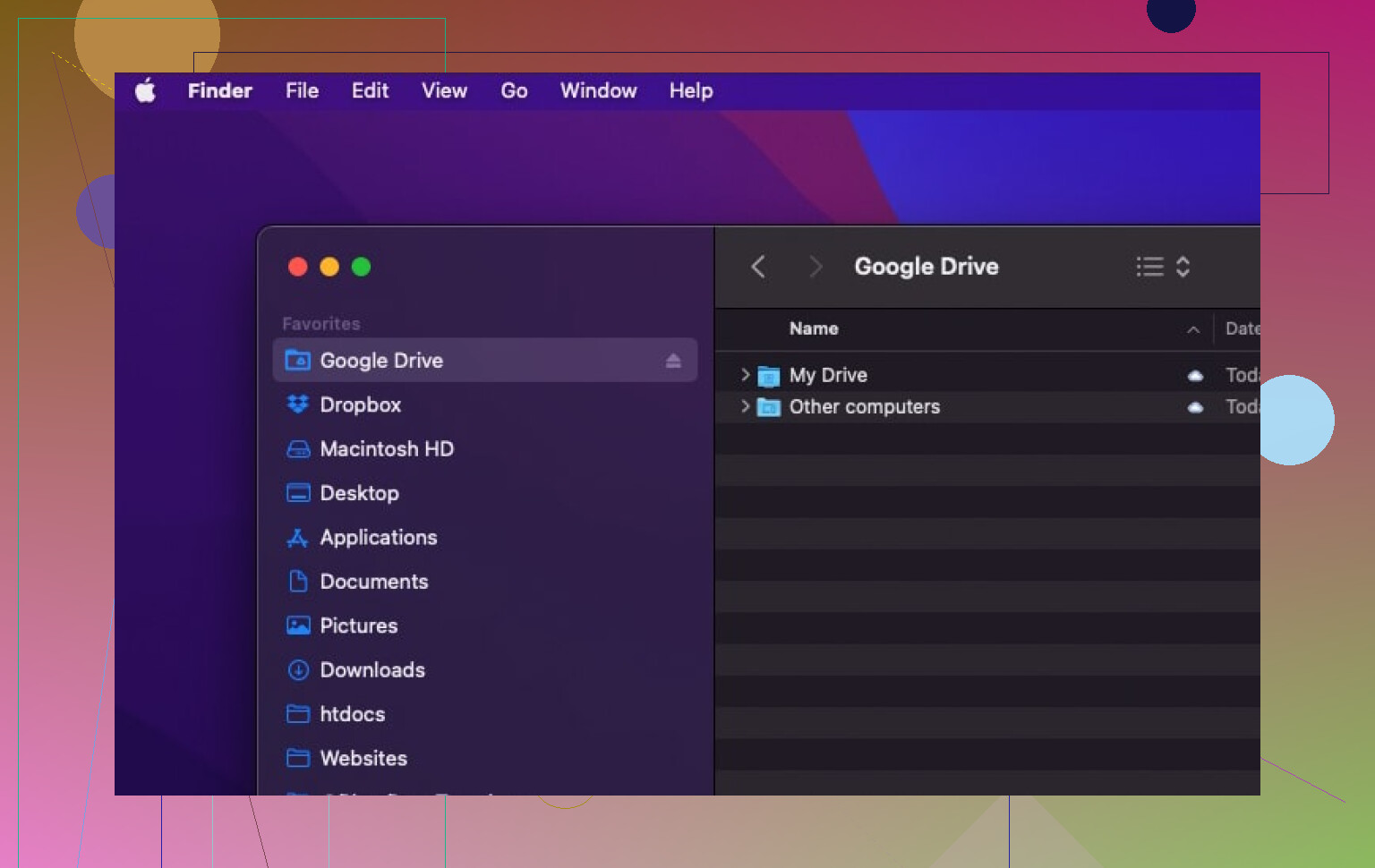This screenshot has width=1375, height=868.
Task: Click the Date column header
Action: coord(1241,329)
